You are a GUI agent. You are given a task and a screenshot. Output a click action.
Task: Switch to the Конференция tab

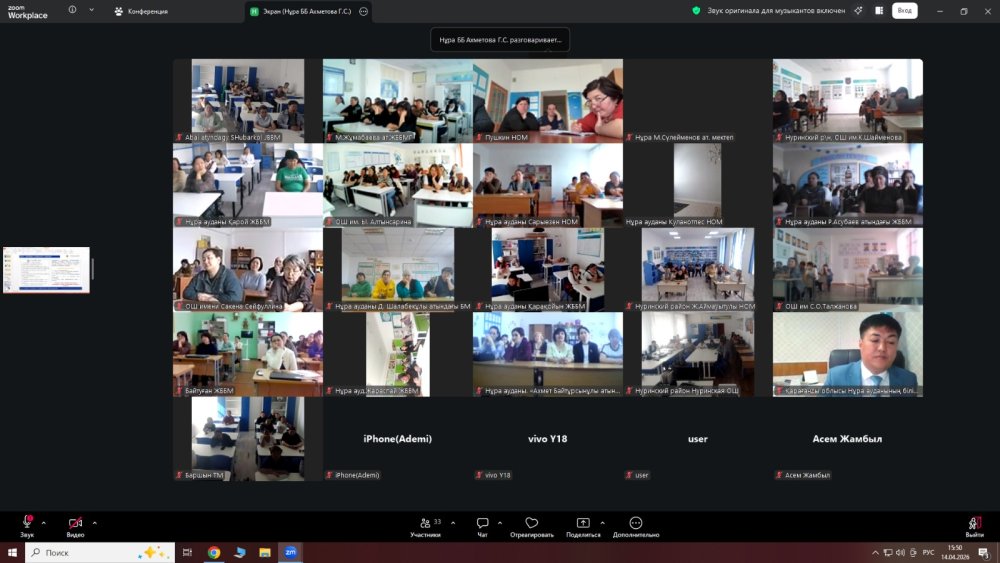tap(141, 11)
